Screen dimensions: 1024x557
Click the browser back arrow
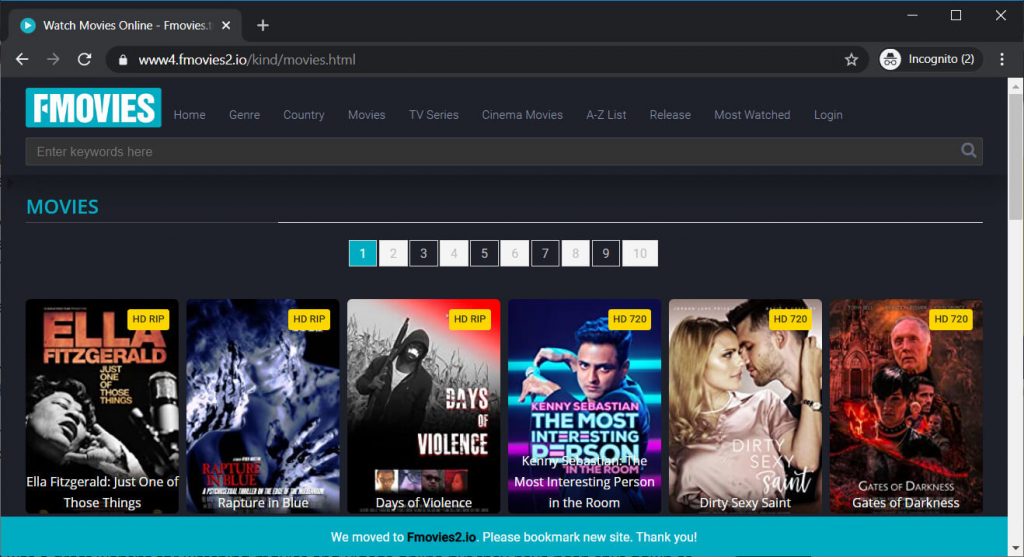(x=22, y=59)
